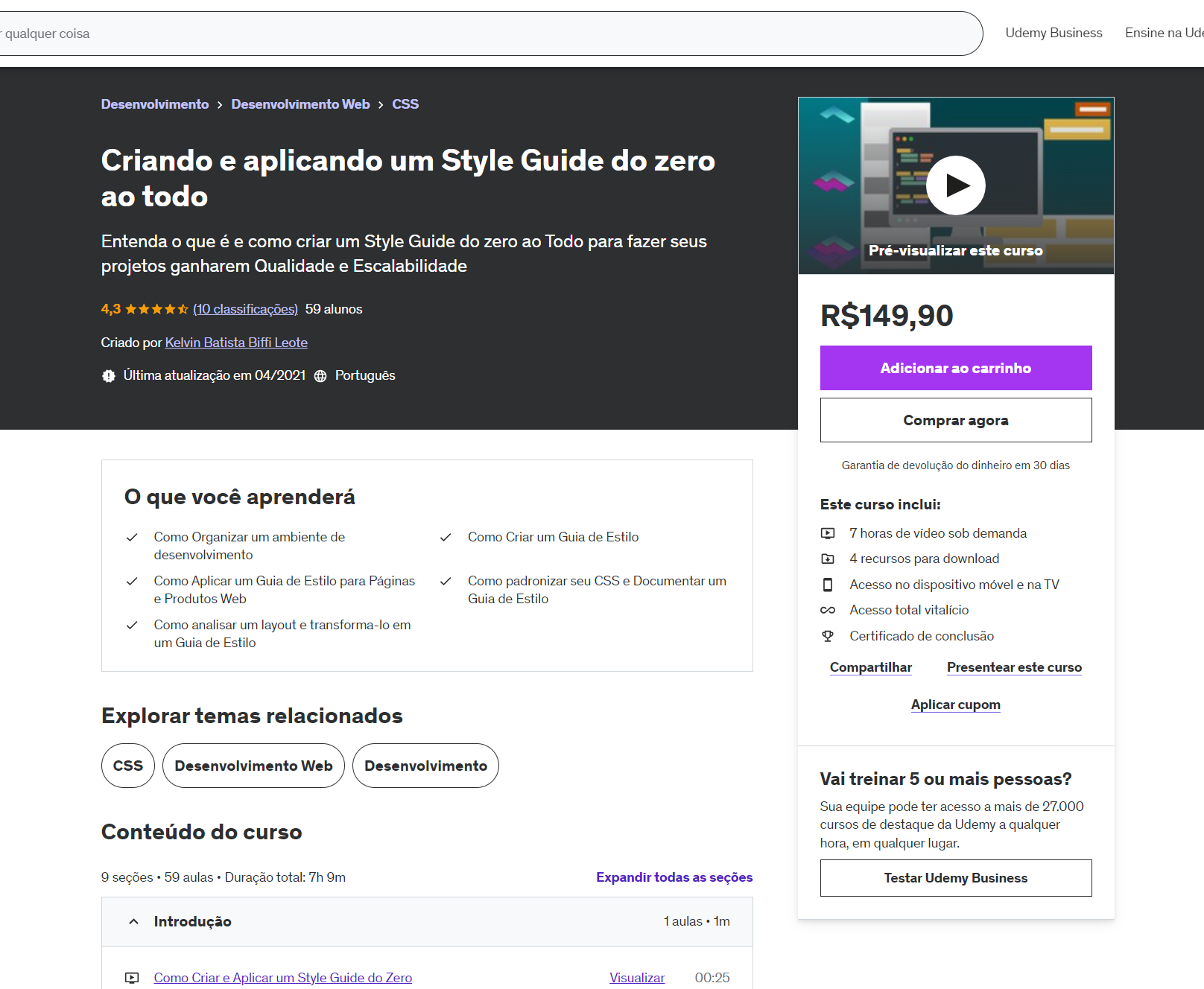Screen dimensions: 1204x989
Task: Click the 4,3 rating number
Action: click(x=111, y=309)
